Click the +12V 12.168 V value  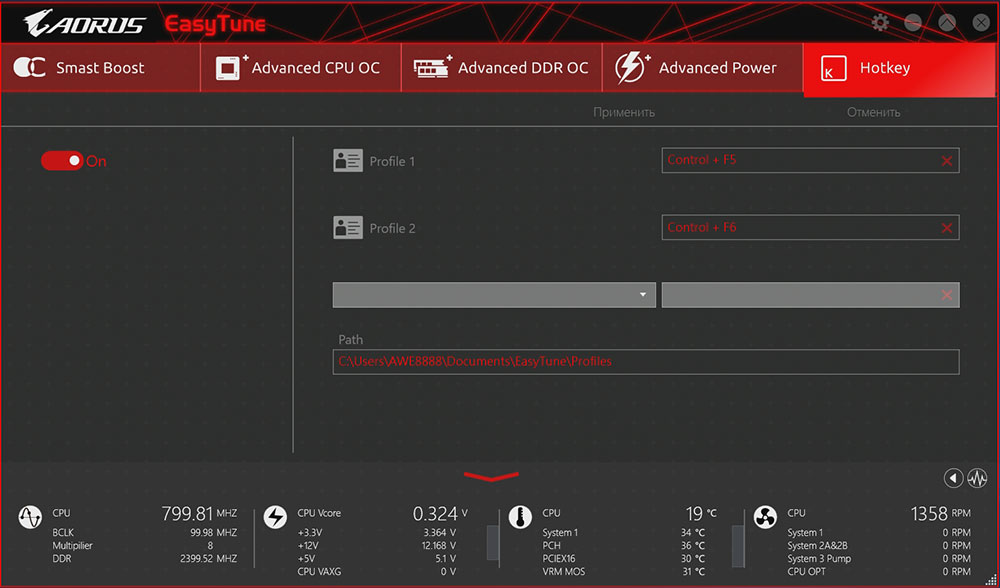(x=439, y=546)
